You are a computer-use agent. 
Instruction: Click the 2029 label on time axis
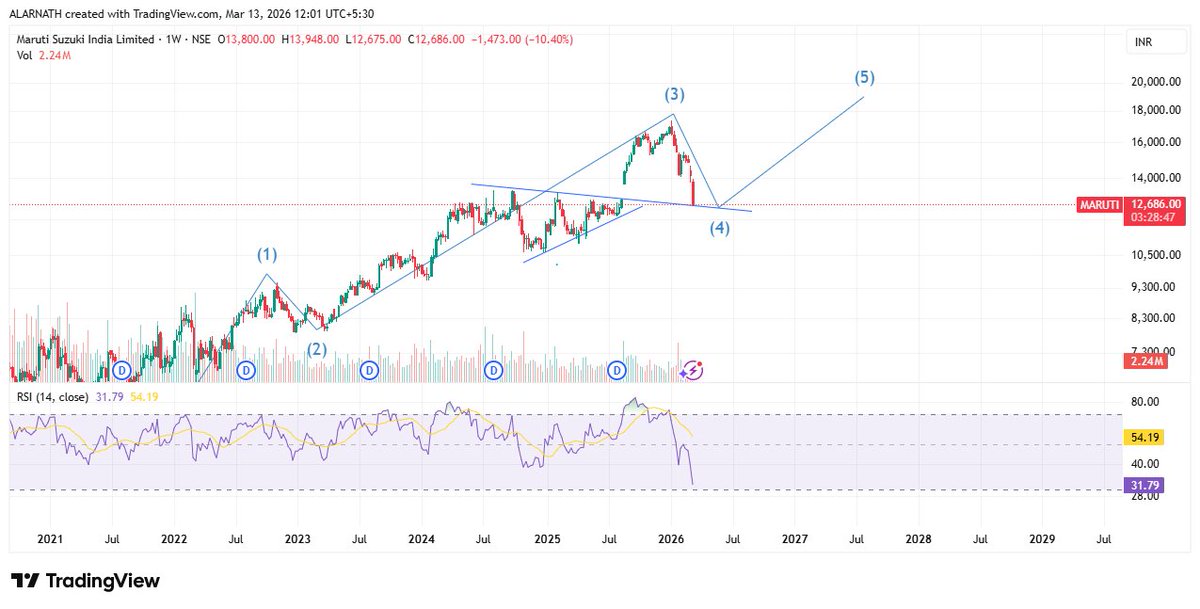[x=1042, y=539]
